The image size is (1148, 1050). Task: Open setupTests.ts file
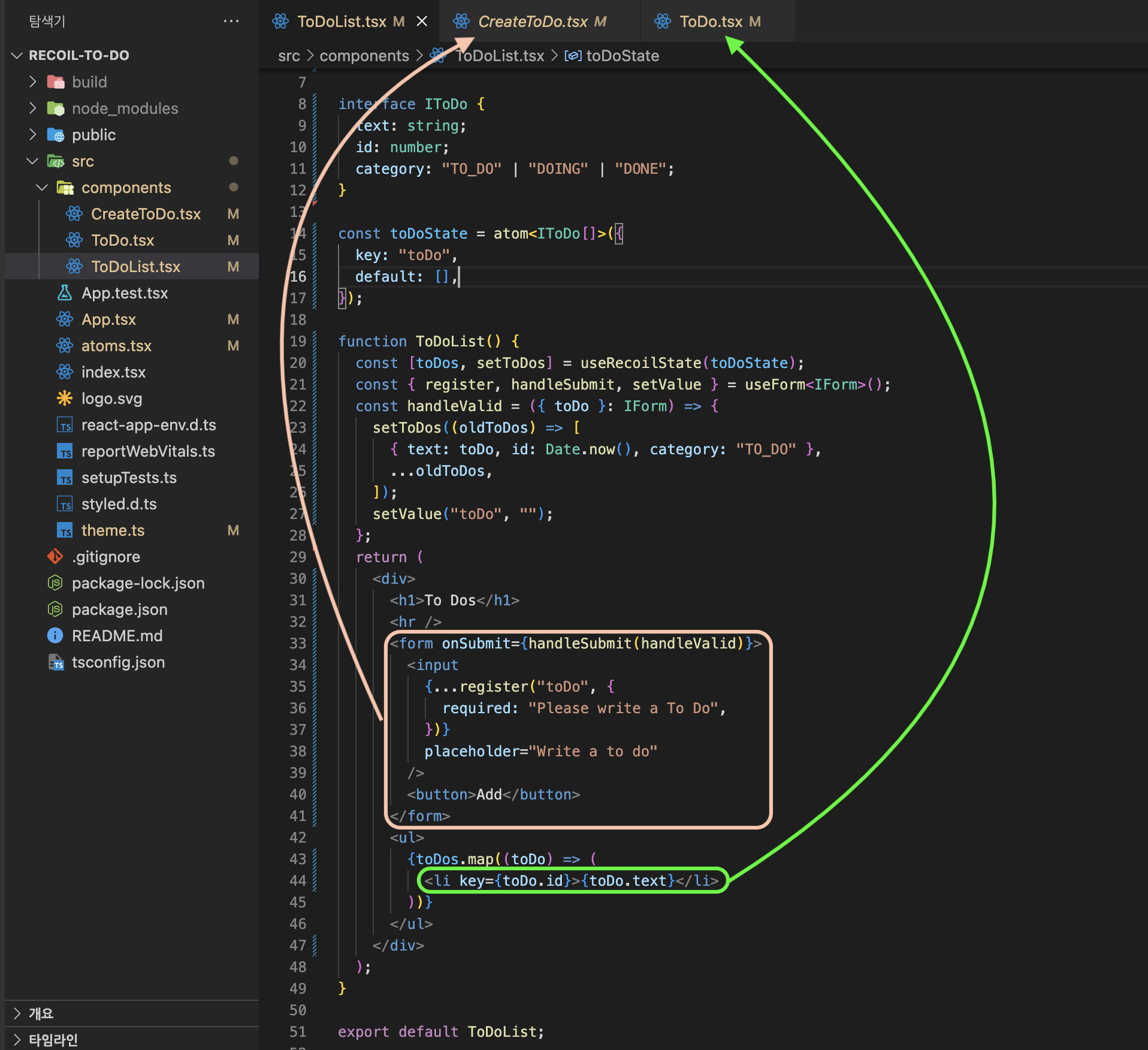pyautogui.click(x=129, y=478)
